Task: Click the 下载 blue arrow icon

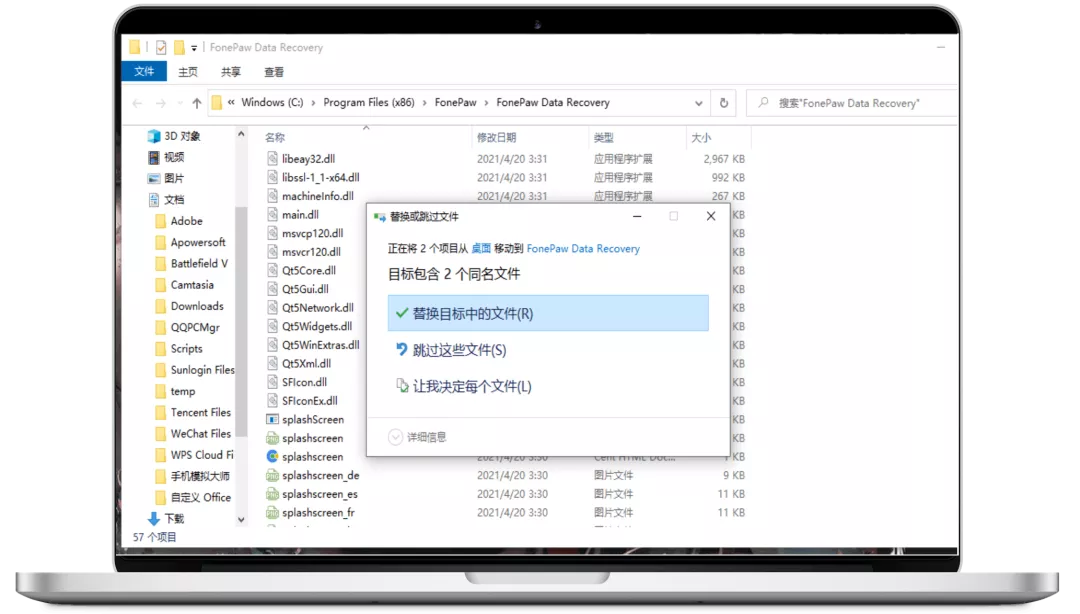Action: coord(154,518)
